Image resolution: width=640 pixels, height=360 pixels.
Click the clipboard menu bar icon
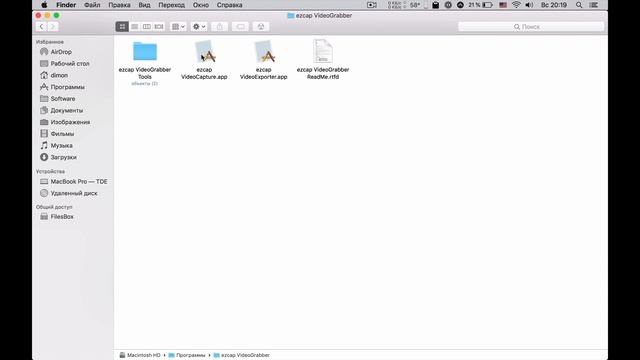pos(436,5)
